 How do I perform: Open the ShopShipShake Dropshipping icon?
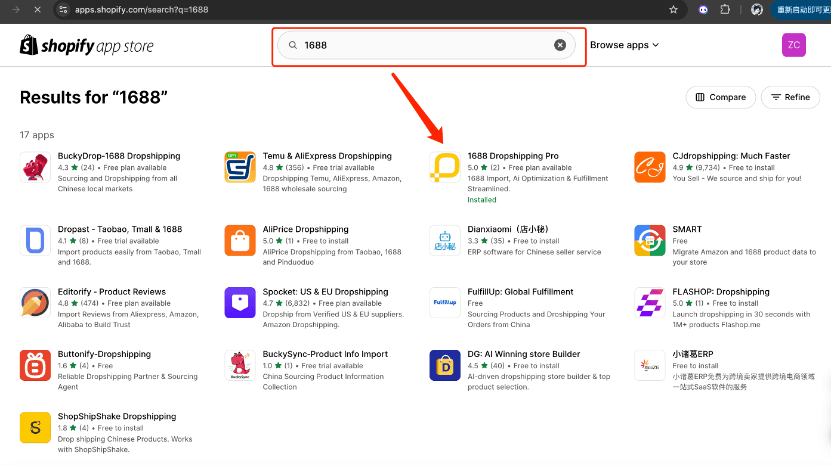[x=35, y=427]
